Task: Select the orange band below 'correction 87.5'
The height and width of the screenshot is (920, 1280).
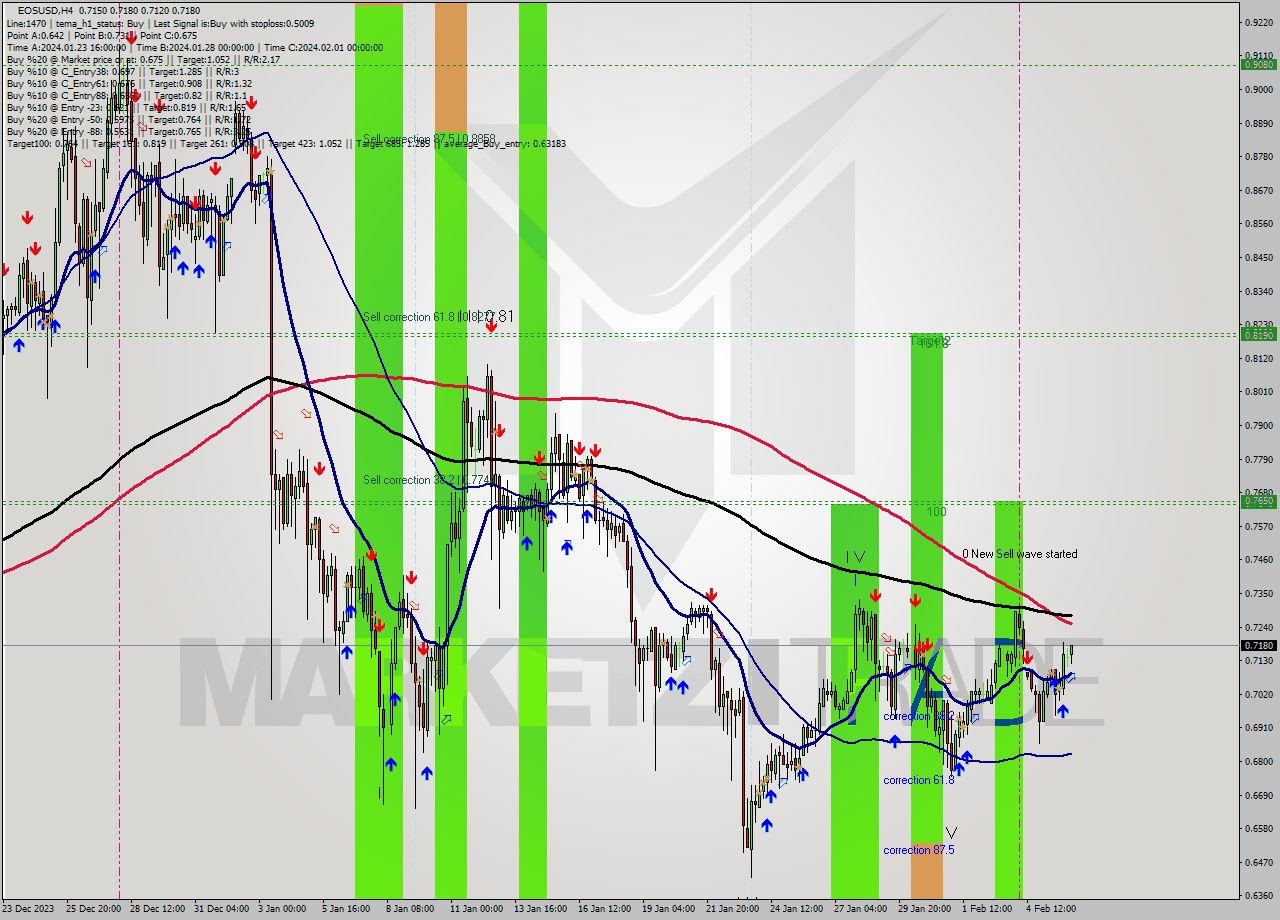Action: pos(926,871)
